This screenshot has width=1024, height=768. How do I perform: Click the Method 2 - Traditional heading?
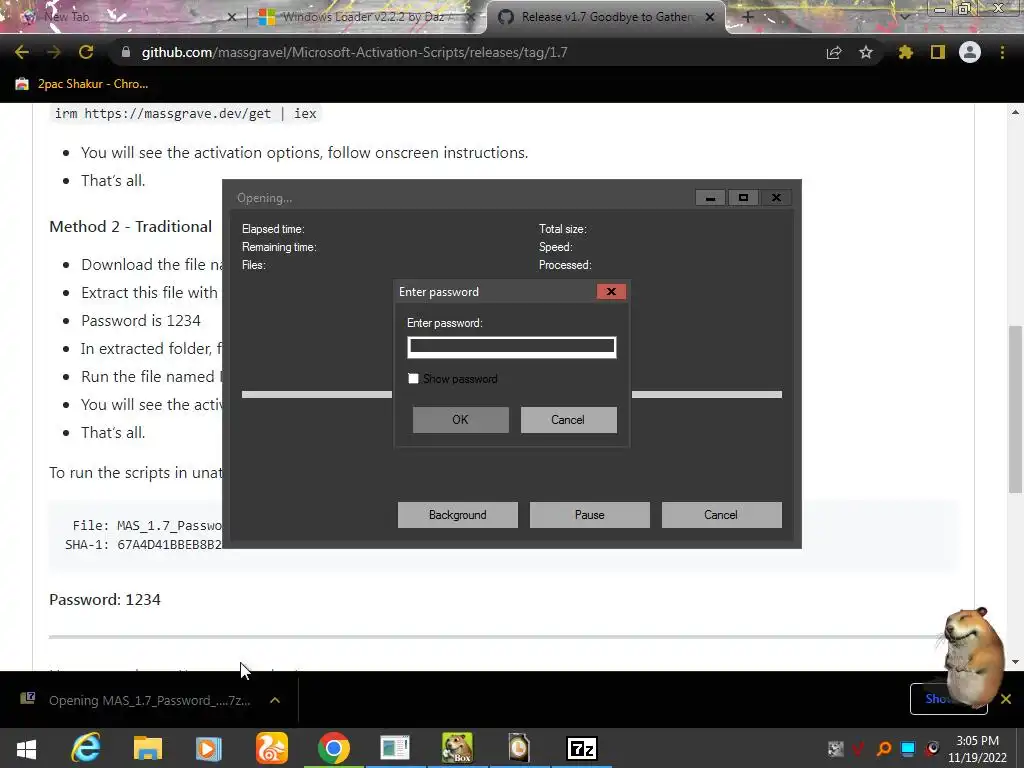[131, 227]
